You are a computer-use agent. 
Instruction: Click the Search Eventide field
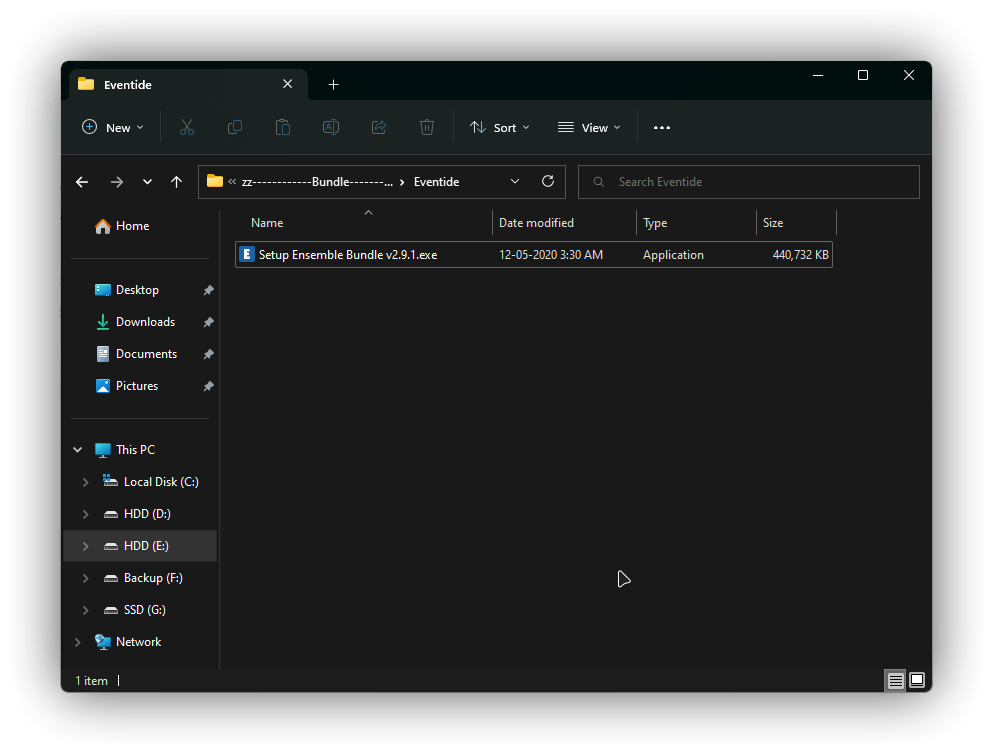click(x=749, y=182)
